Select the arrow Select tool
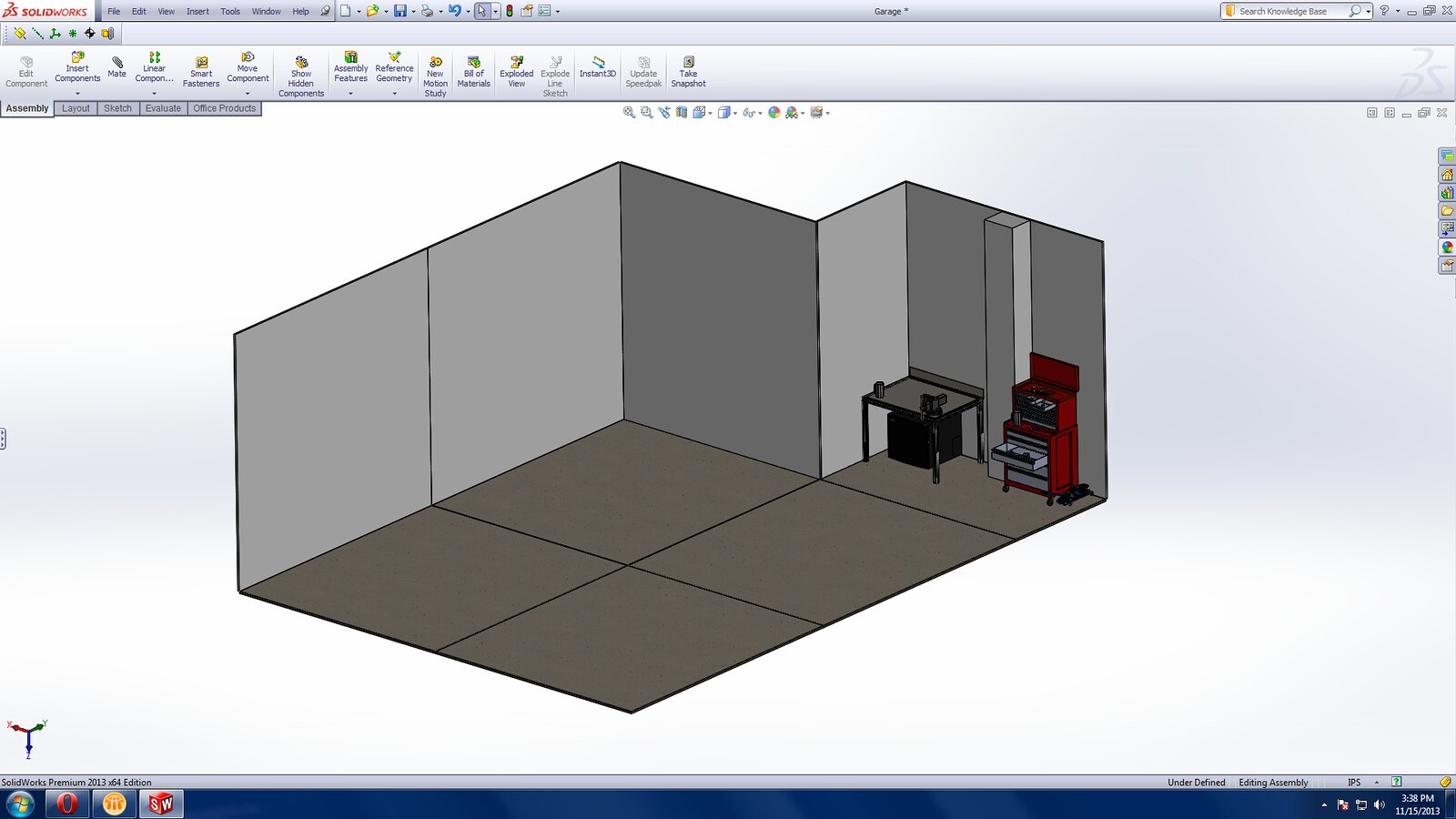Screen dimensions: 1456x819 point(481,11)
